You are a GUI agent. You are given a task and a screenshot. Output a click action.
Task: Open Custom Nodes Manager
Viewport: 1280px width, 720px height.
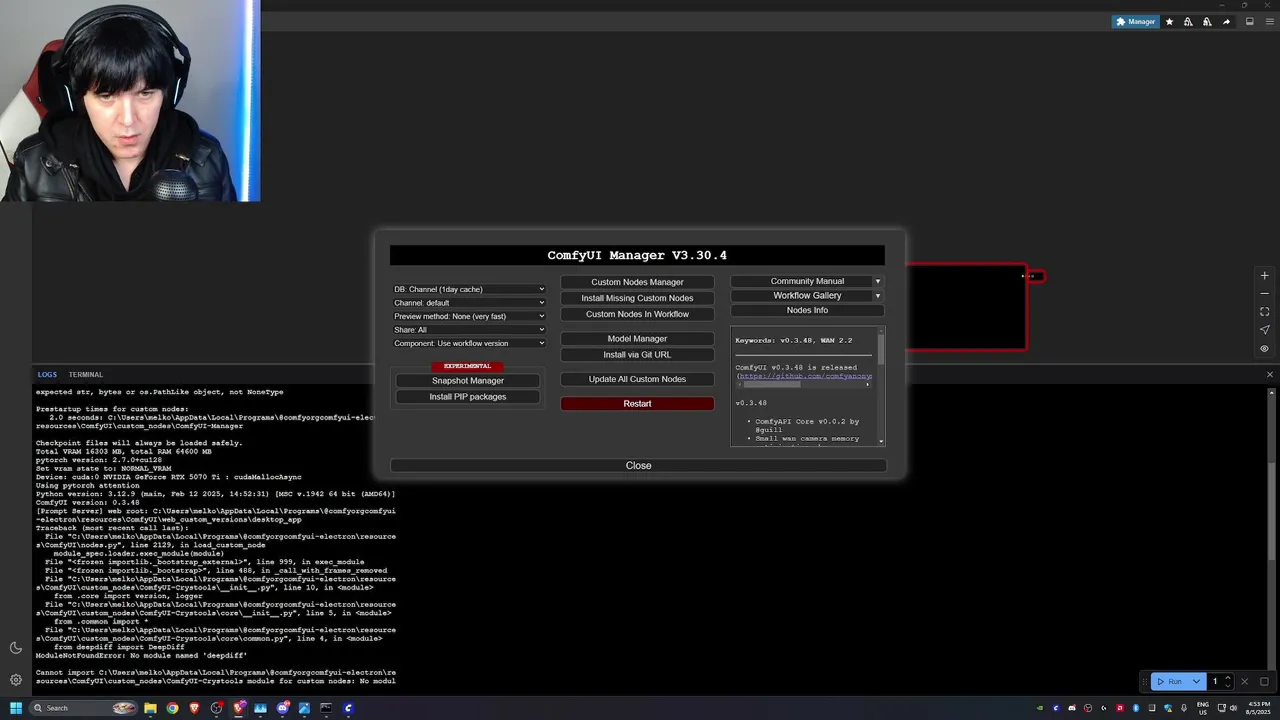[x=637, y=282]
